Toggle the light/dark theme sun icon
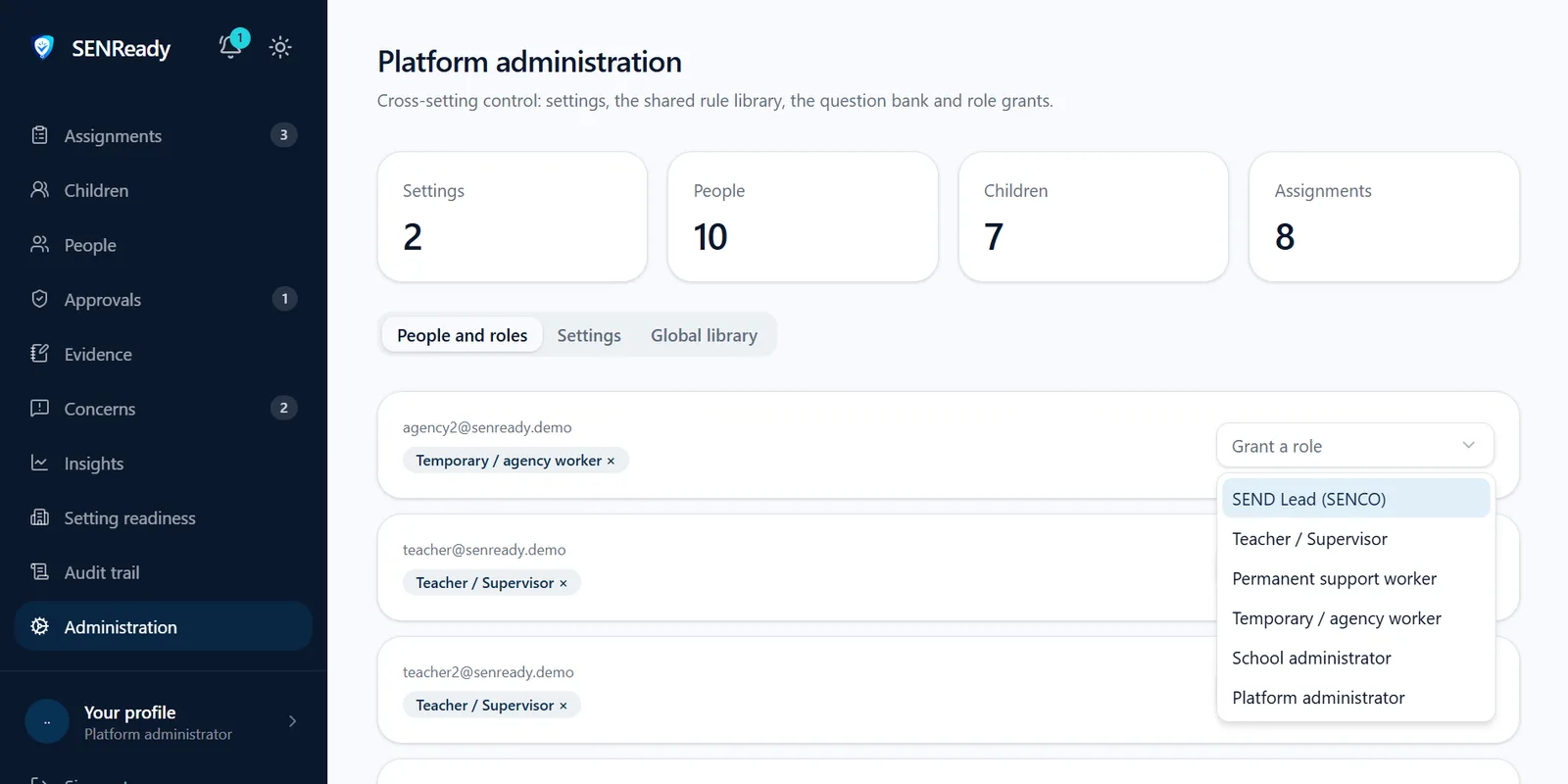 280,47
